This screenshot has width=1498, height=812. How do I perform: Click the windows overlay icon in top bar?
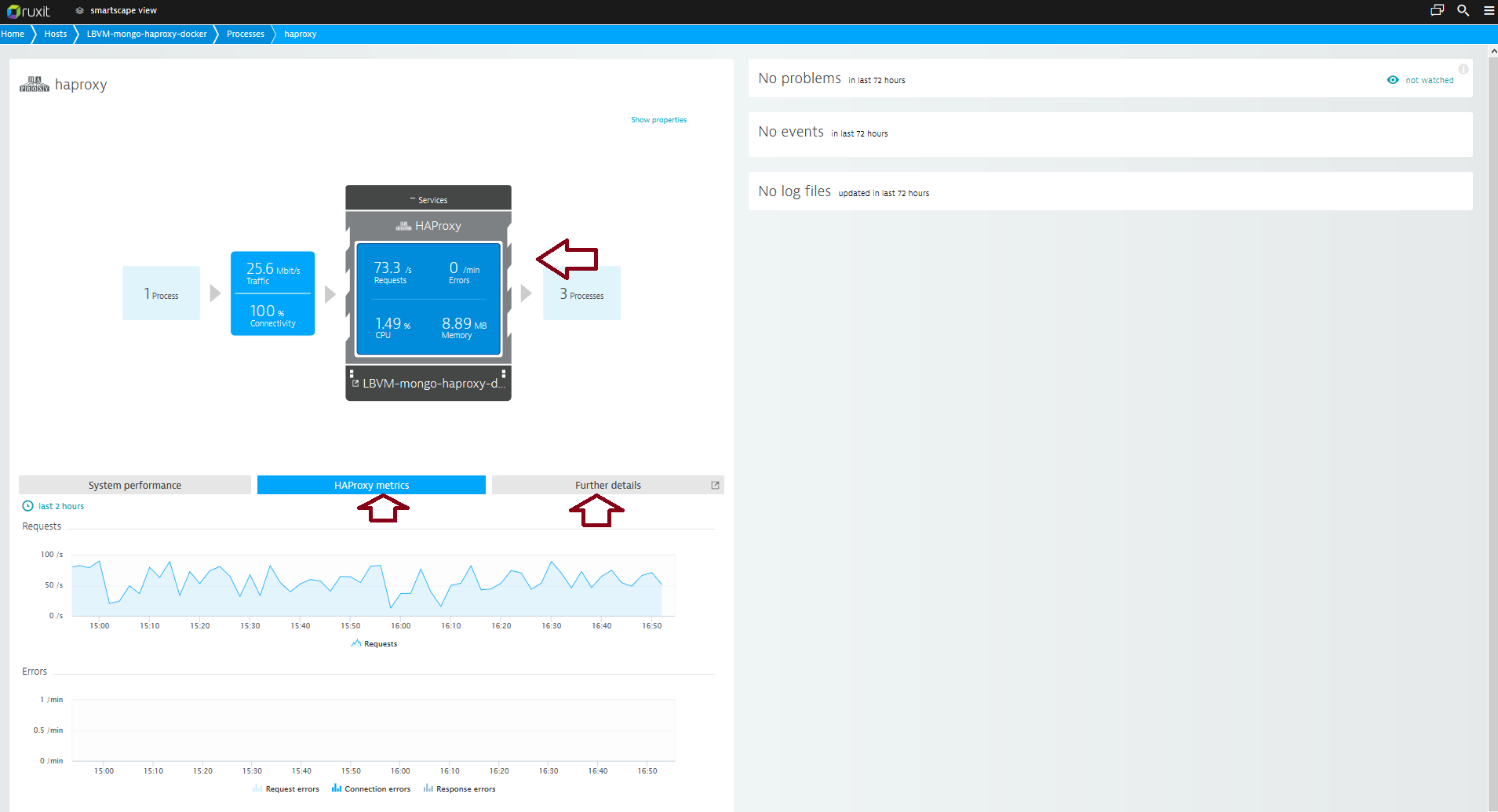click(x=1437, y=11)
